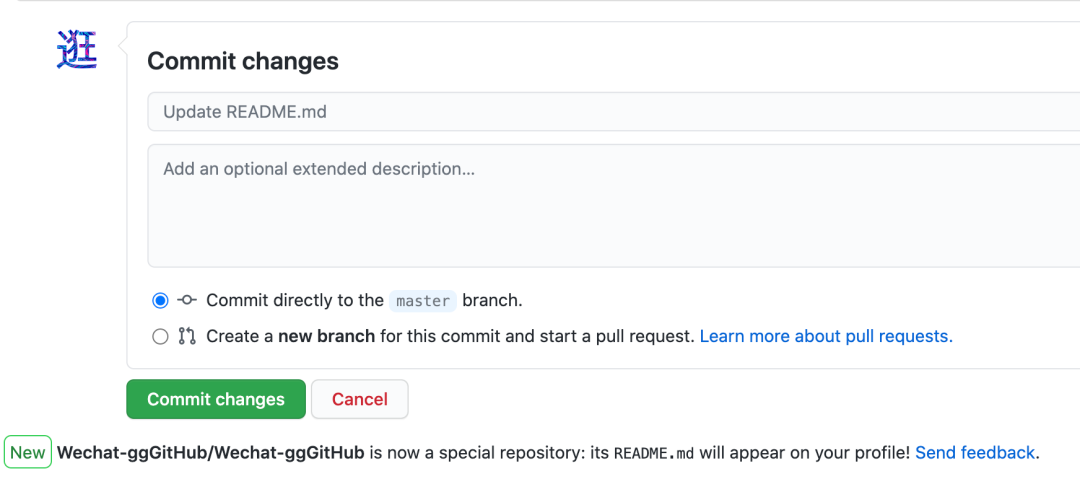Select commit directly to master radio

[160, 300]
